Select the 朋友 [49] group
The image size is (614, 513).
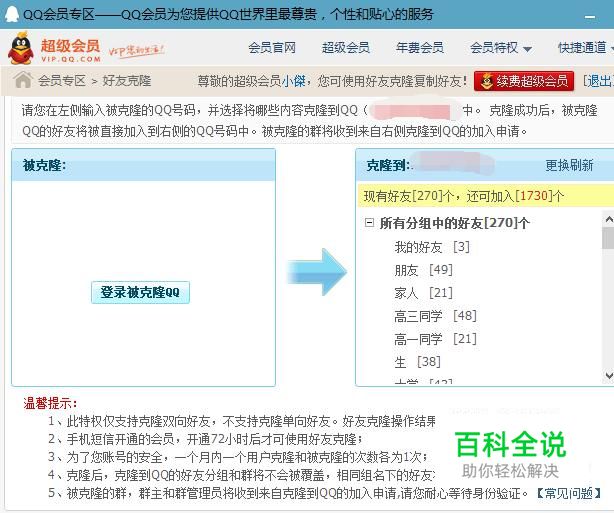(424, 270)
